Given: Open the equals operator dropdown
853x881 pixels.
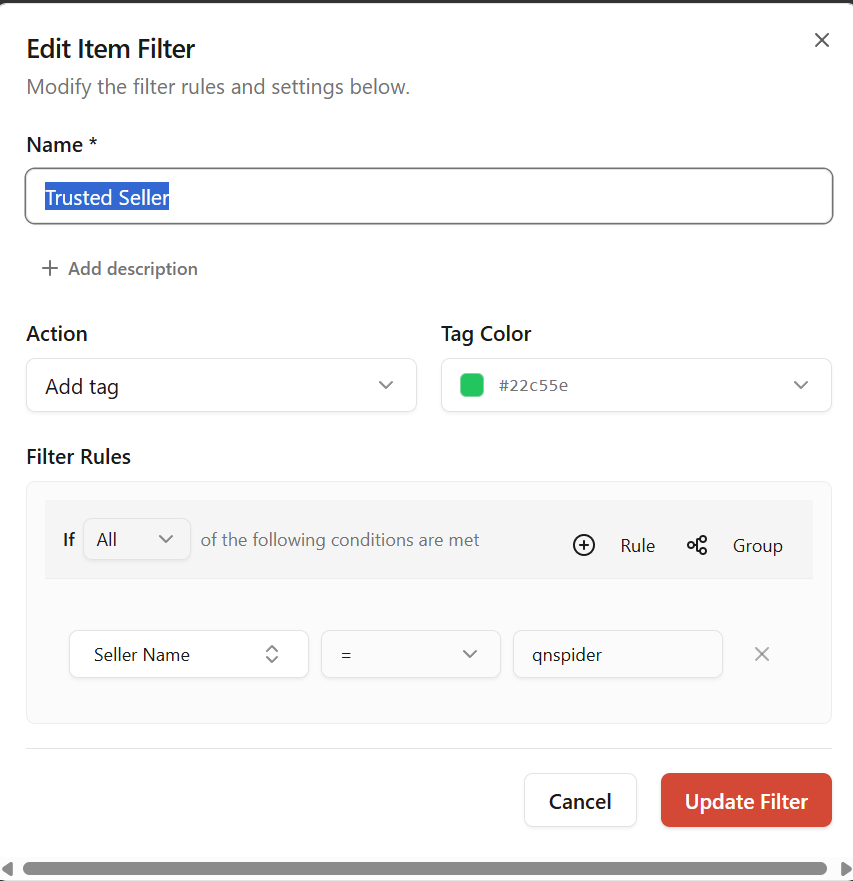Looking at the screenshot, I should tap(410, 654).
